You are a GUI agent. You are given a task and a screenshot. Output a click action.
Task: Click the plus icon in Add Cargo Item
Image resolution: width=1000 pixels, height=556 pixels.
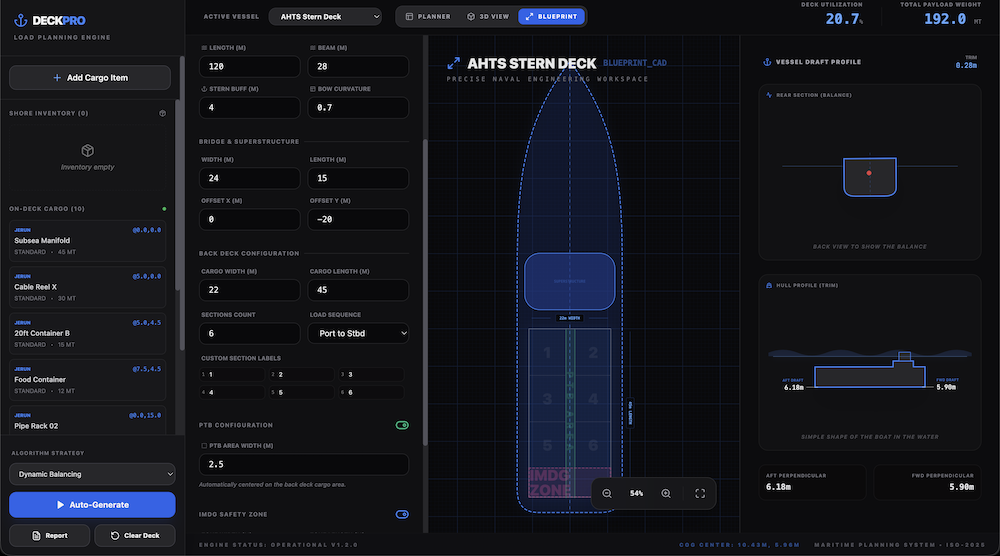[x=57, y=78]
